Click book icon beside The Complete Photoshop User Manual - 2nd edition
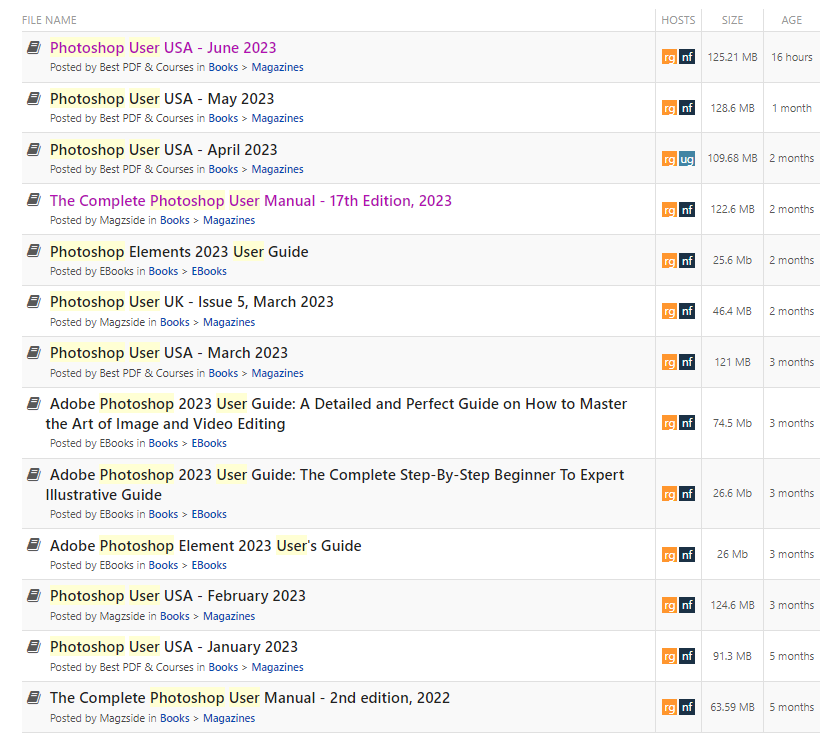Viewport: 840px width, 733px height. pyautogui.click(x=34, y=698)
